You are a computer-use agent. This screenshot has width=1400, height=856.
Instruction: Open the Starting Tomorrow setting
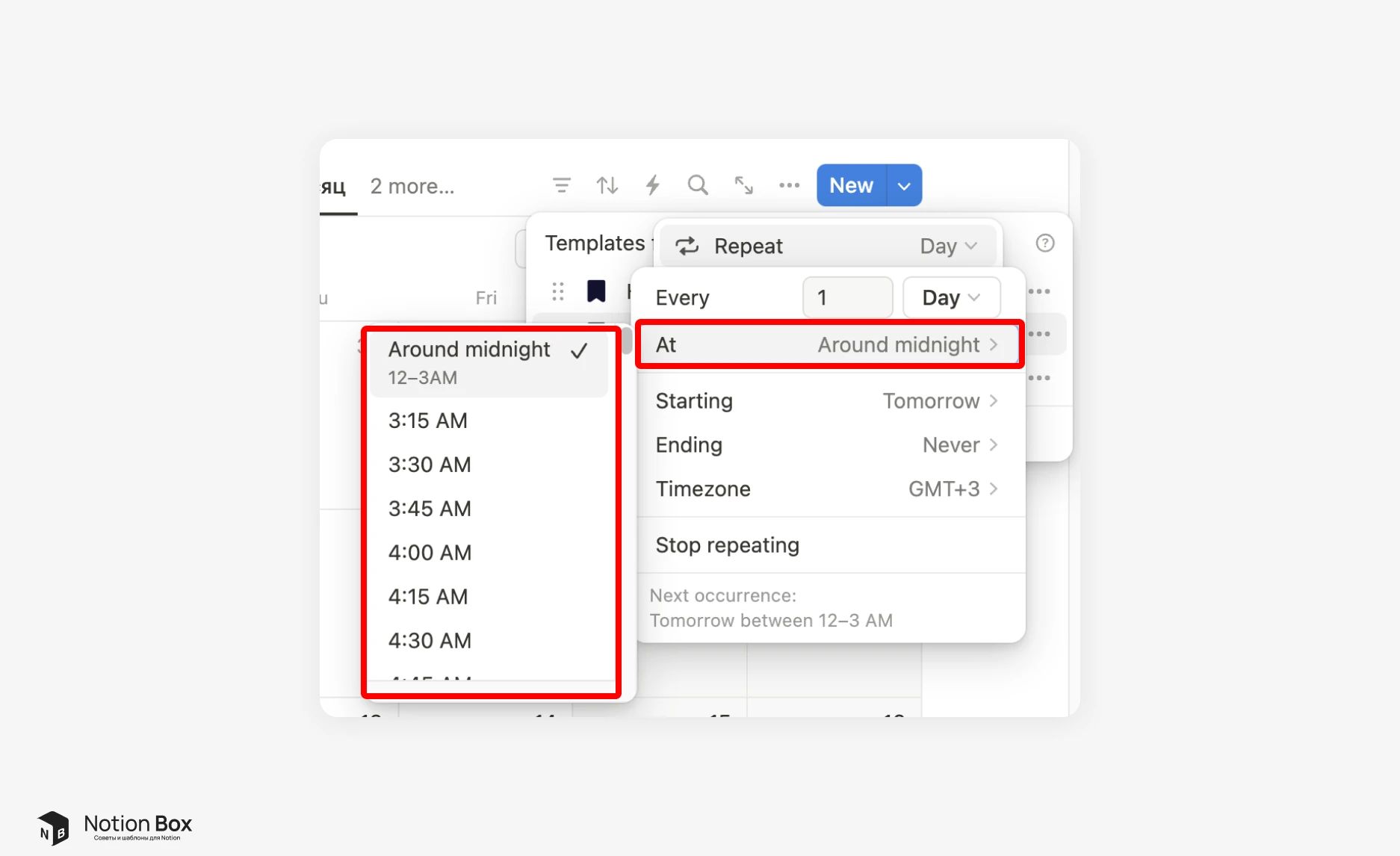[828, 401]
